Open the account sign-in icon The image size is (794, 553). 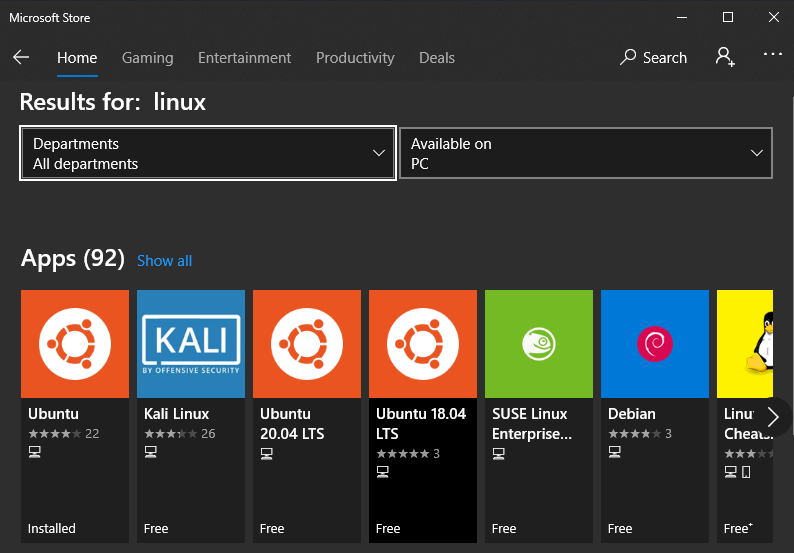pos(725,57)
